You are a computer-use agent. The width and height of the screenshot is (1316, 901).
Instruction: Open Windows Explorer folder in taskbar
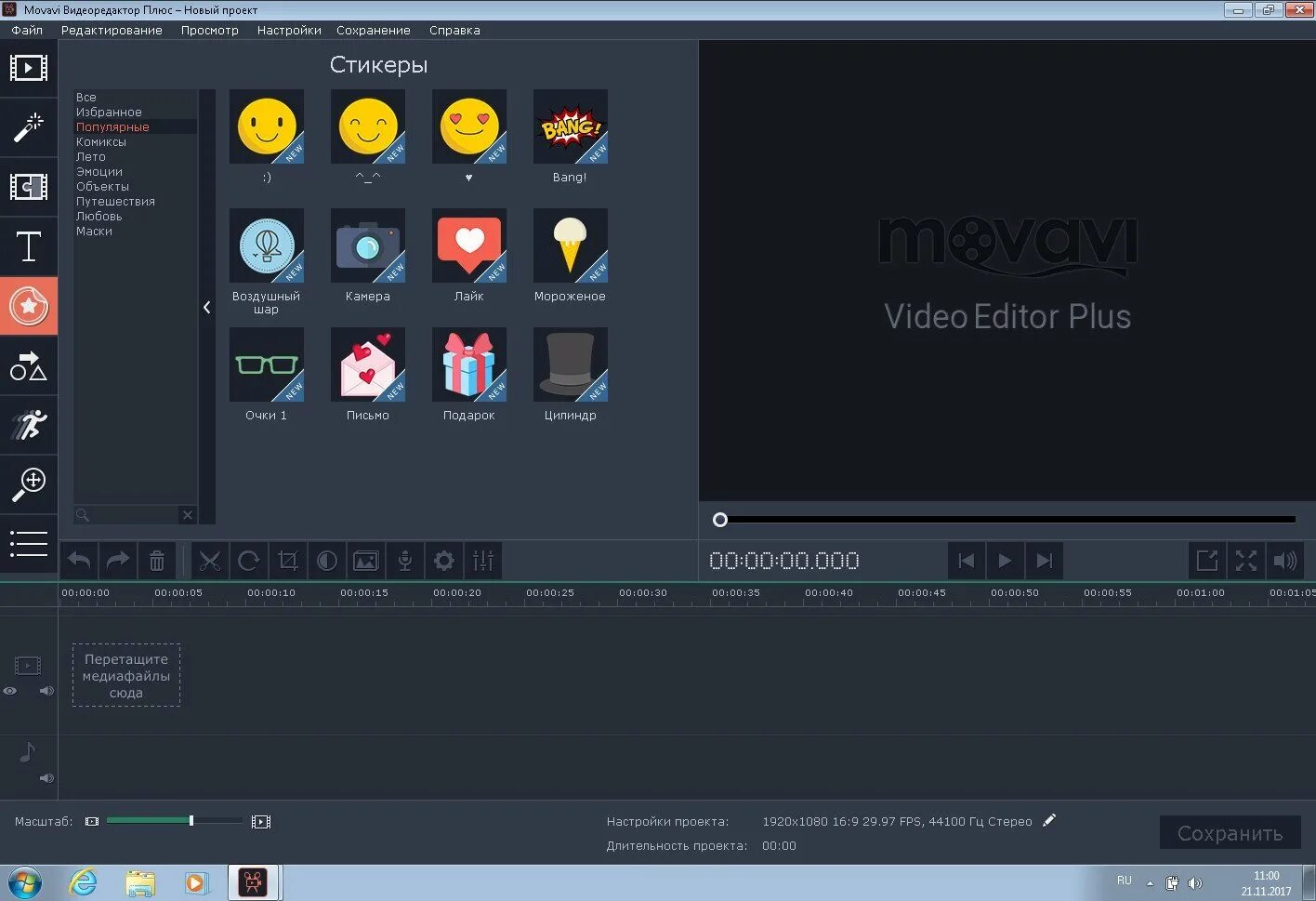140,881
